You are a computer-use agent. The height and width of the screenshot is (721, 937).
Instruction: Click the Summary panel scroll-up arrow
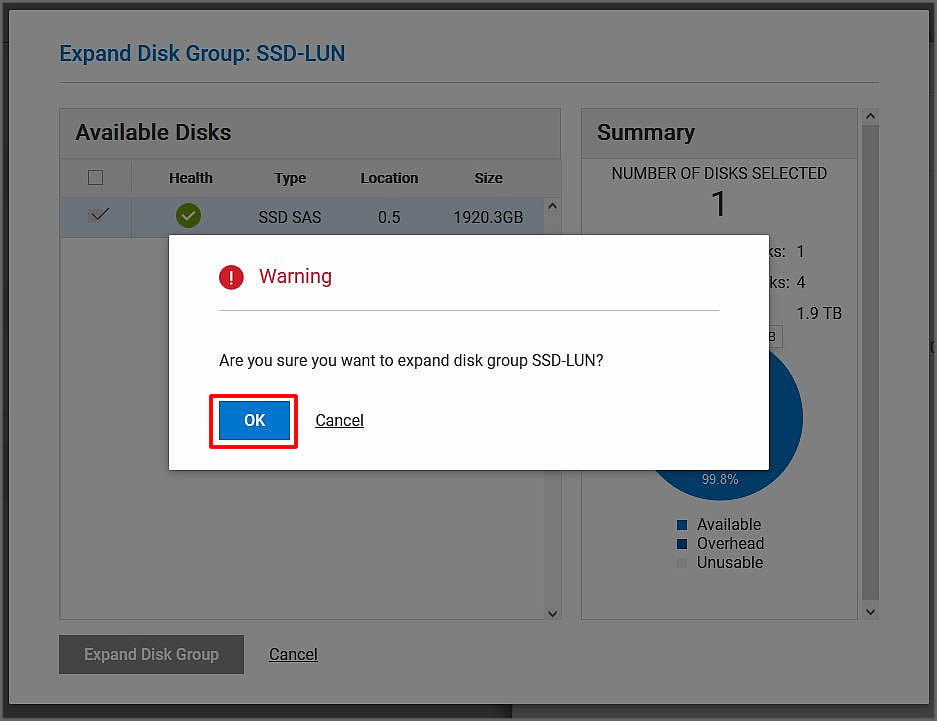[x=870, y=117]
